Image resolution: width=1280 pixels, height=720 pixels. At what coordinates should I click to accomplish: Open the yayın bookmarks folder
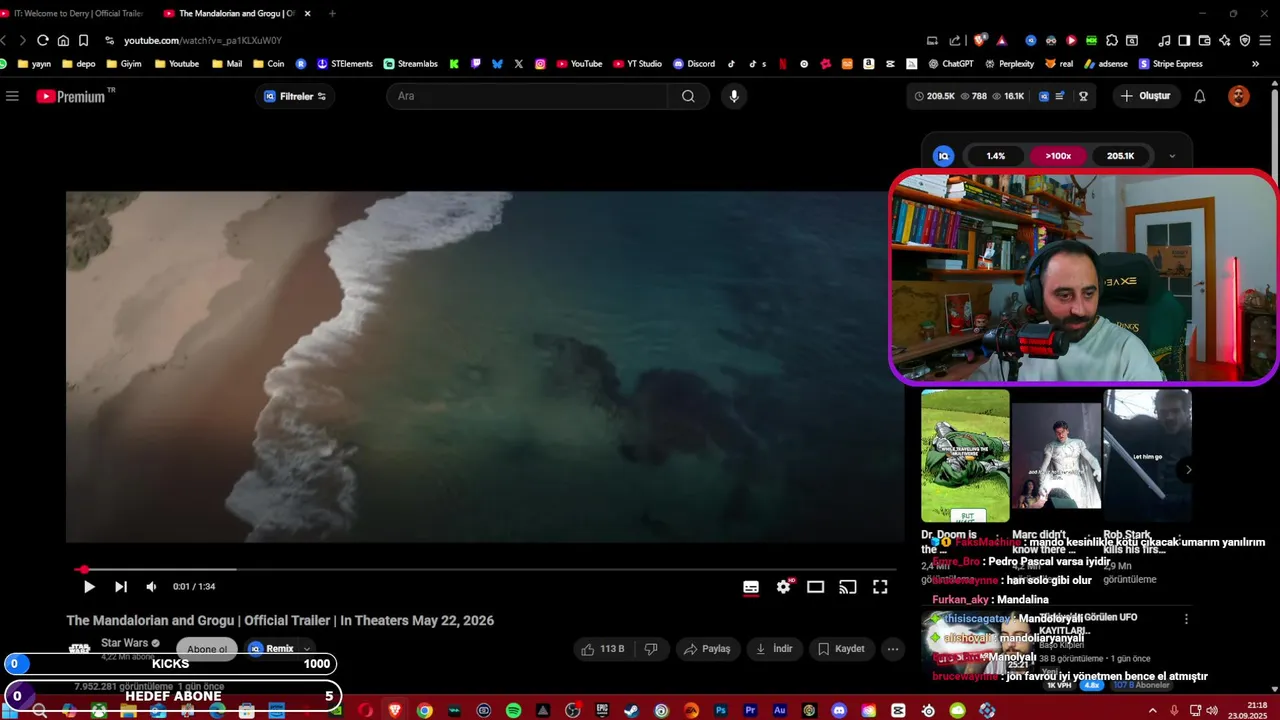(33, 64)
